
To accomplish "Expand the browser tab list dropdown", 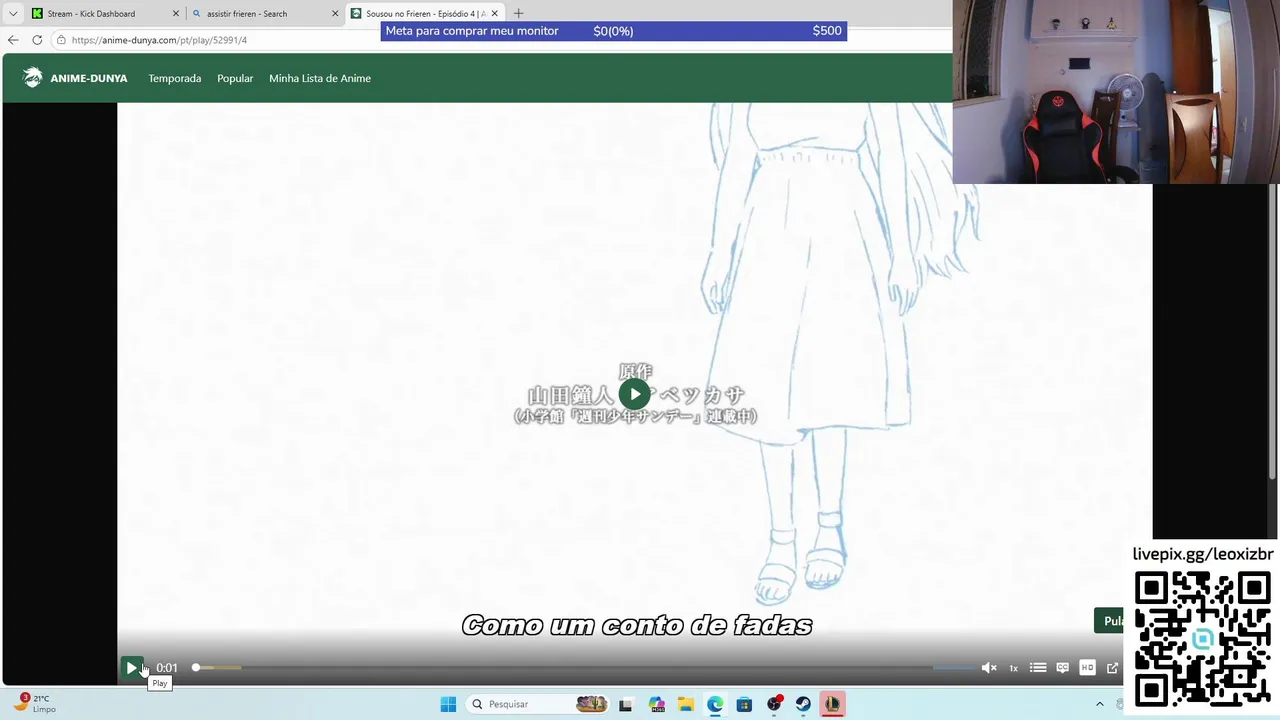I will click(13, 14).
